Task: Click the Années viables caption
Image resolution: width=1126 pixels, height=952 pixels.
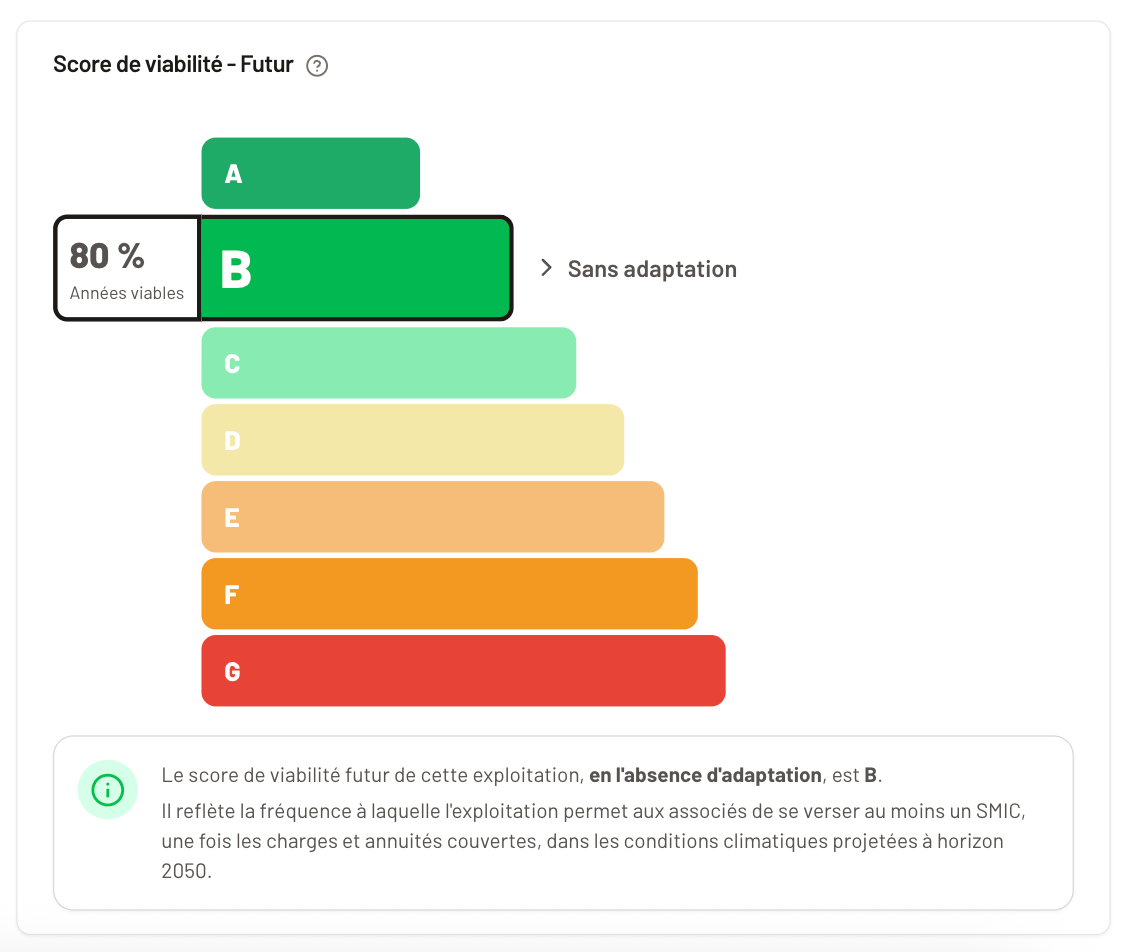Action: click(127, 294)
